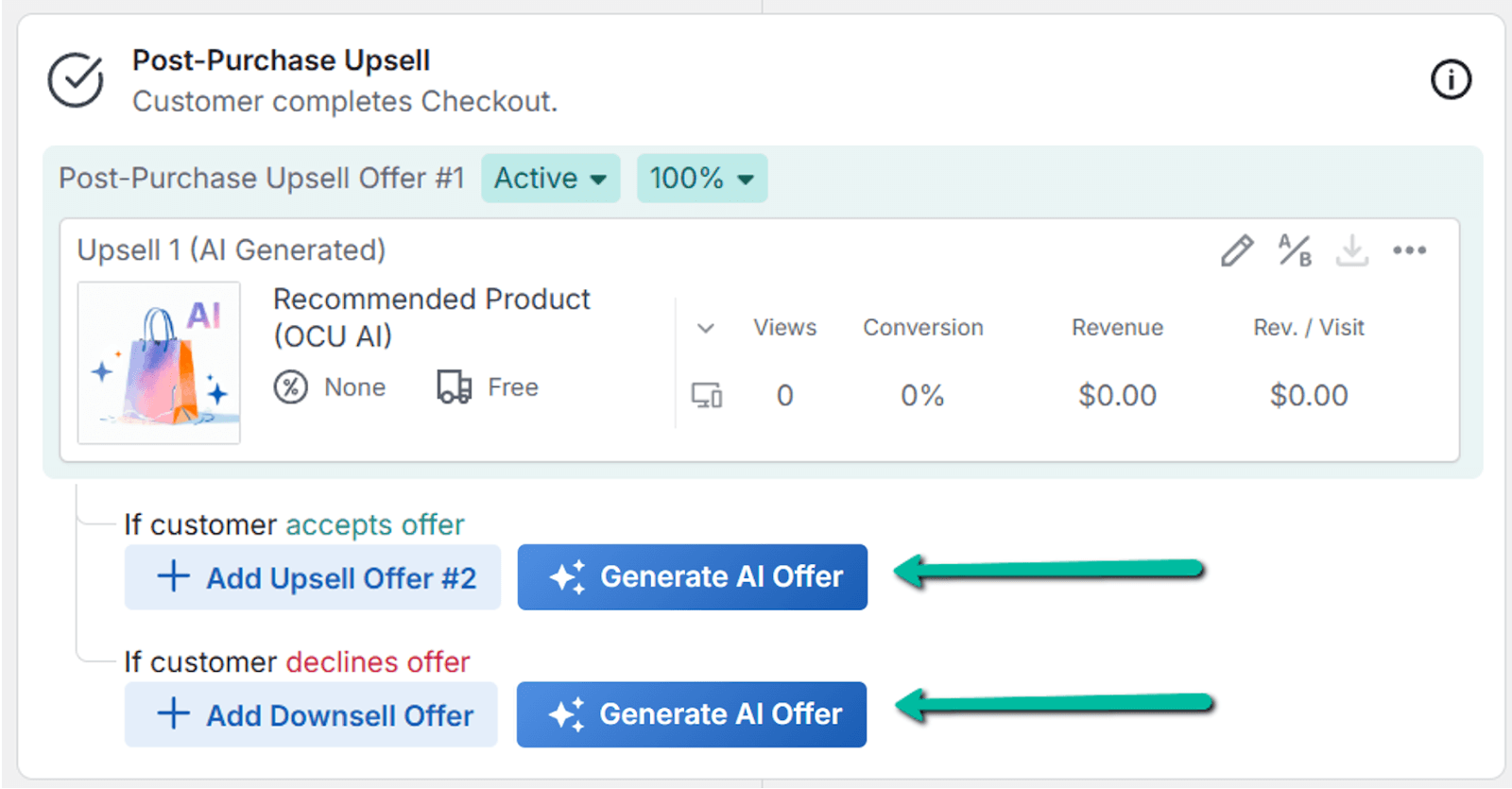Click the Upsell 1 (AI Generated) title

click(x=232, y=250)
